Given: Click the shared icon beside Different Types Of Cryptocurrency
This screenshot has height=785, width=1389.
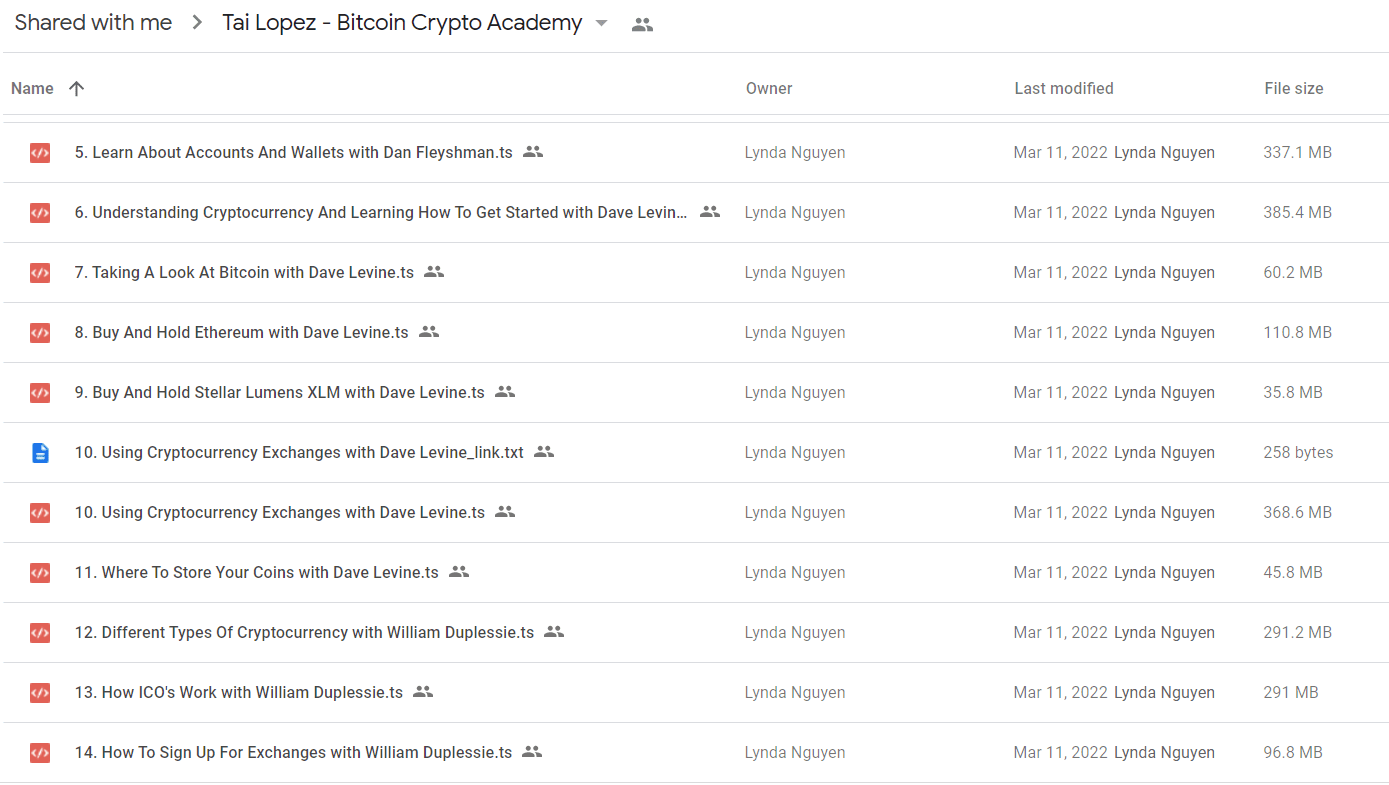Looking at the screenshot, I should 554,632.
